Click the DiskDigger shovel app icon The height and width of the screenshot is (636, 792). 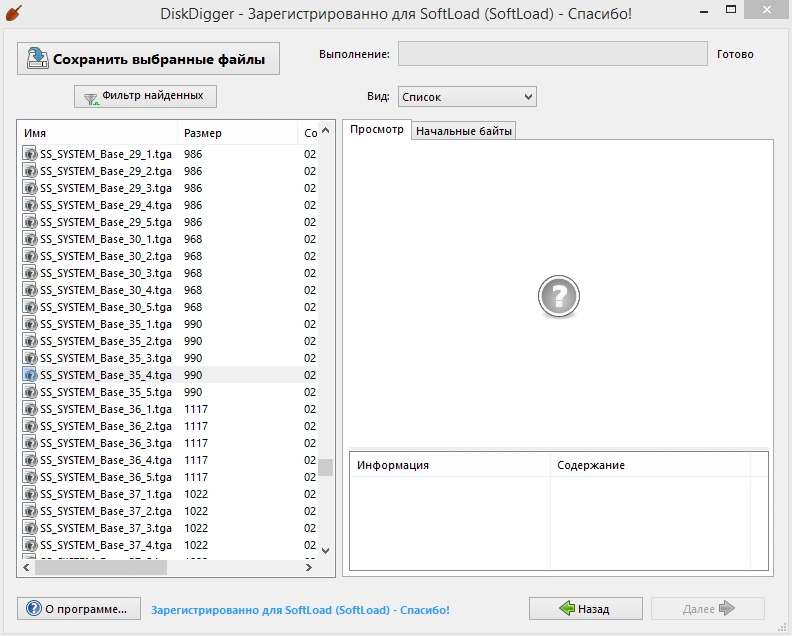coord(13,13)
